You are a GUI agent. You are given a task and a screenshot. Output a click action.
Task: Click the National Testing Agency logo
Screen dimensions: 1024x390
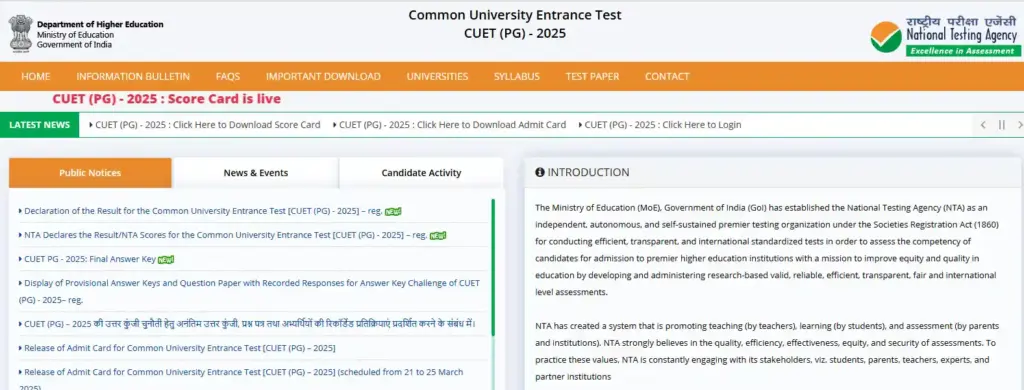pyautogui.click(x=944, y=37)
